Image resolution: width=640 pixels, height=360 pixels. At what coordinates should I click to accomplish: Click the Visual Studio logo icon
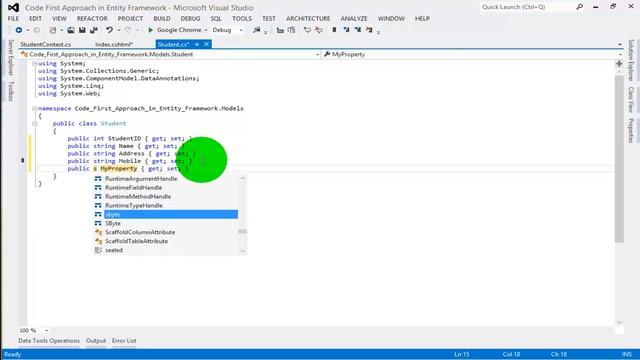pos(13,7)
